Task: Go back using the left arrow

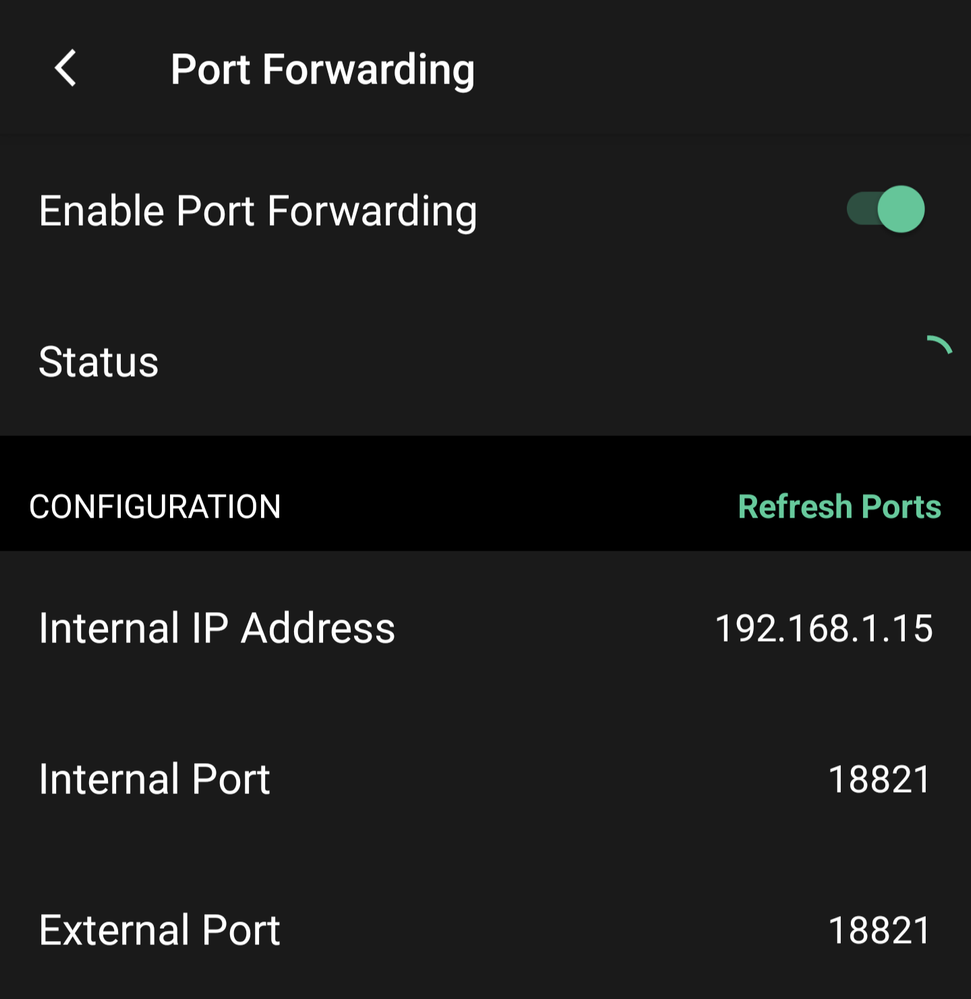Action: 66,69
